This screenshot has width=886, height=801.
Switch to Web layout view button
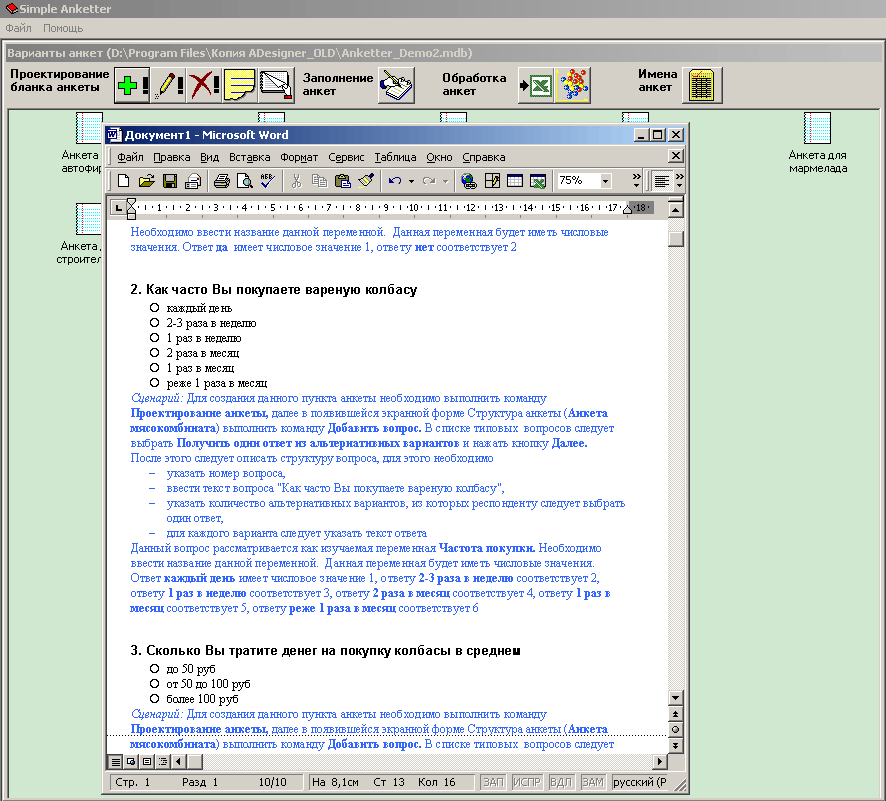[x=131, y=761]
